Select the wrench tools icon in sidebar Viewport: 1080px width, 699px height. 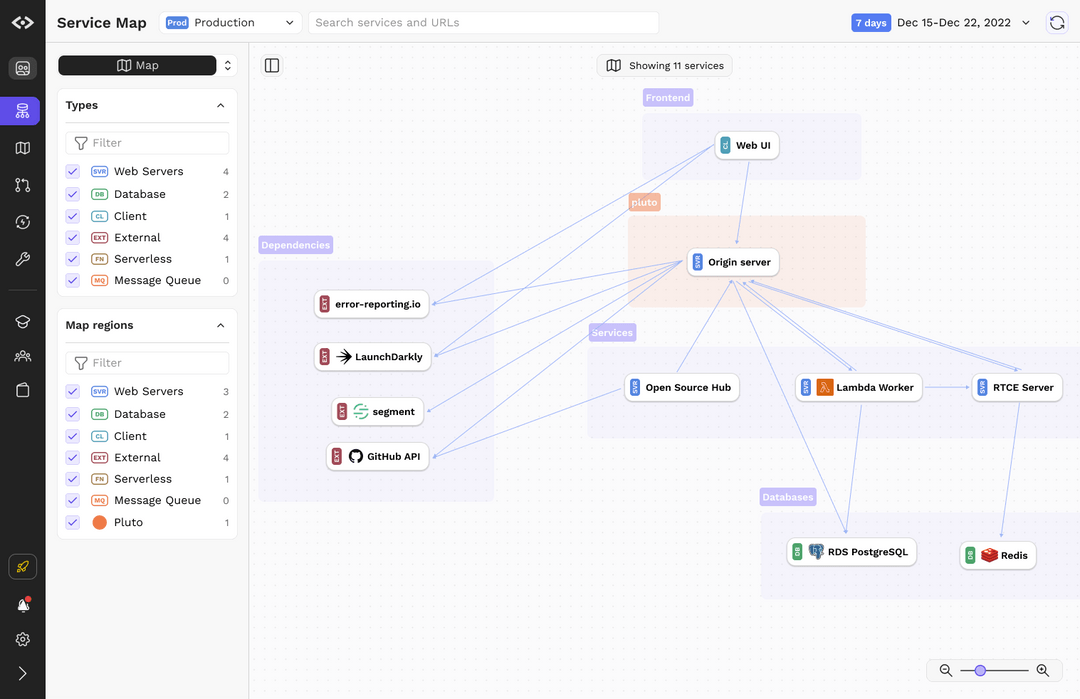[22, 259]
